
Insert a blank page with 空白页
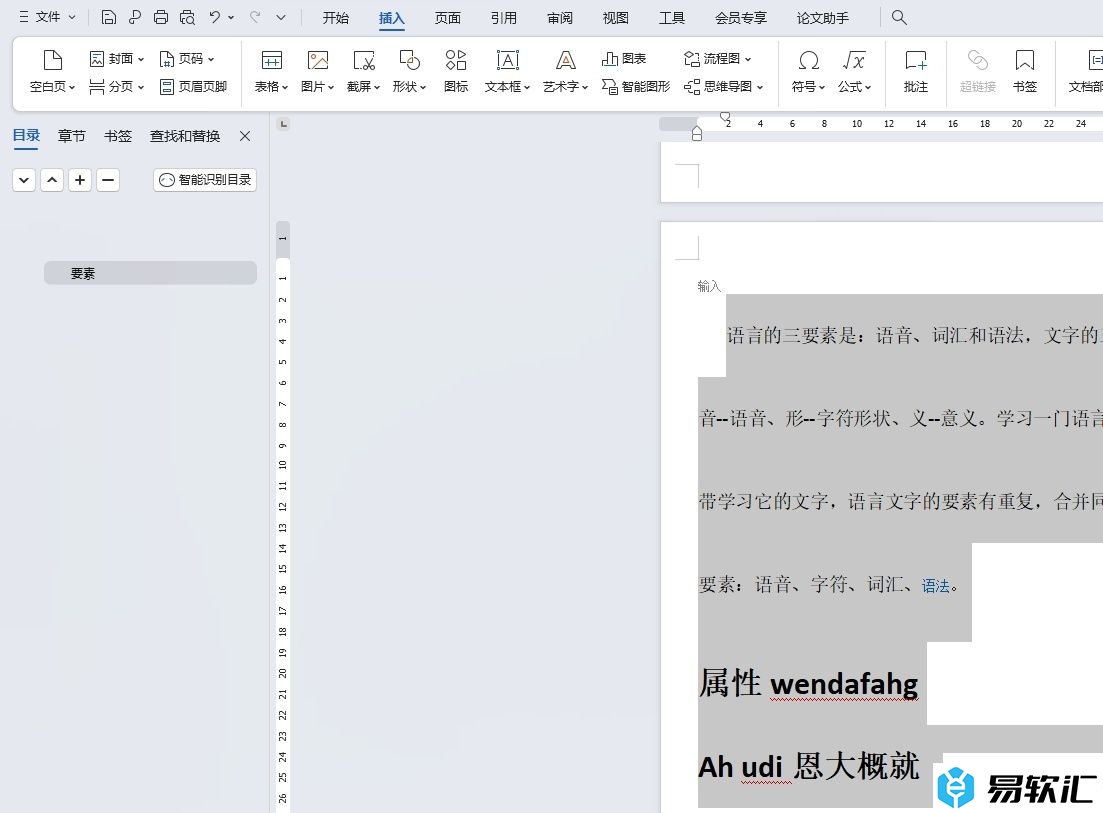point(52,72)
